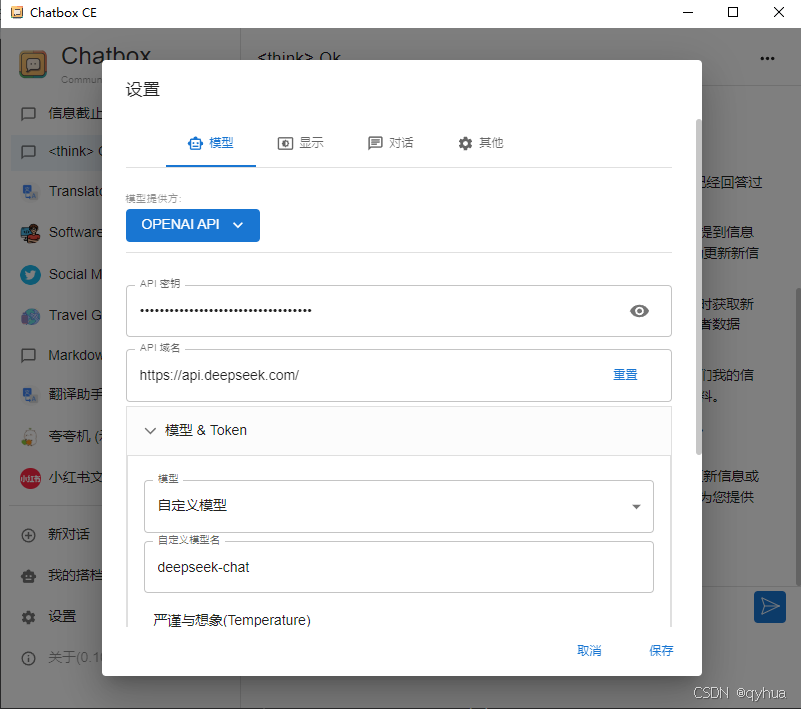Viewport: 801px width, 709px height.
Task: Switch to the 显示 settings tab
Action: click(301, 143)
